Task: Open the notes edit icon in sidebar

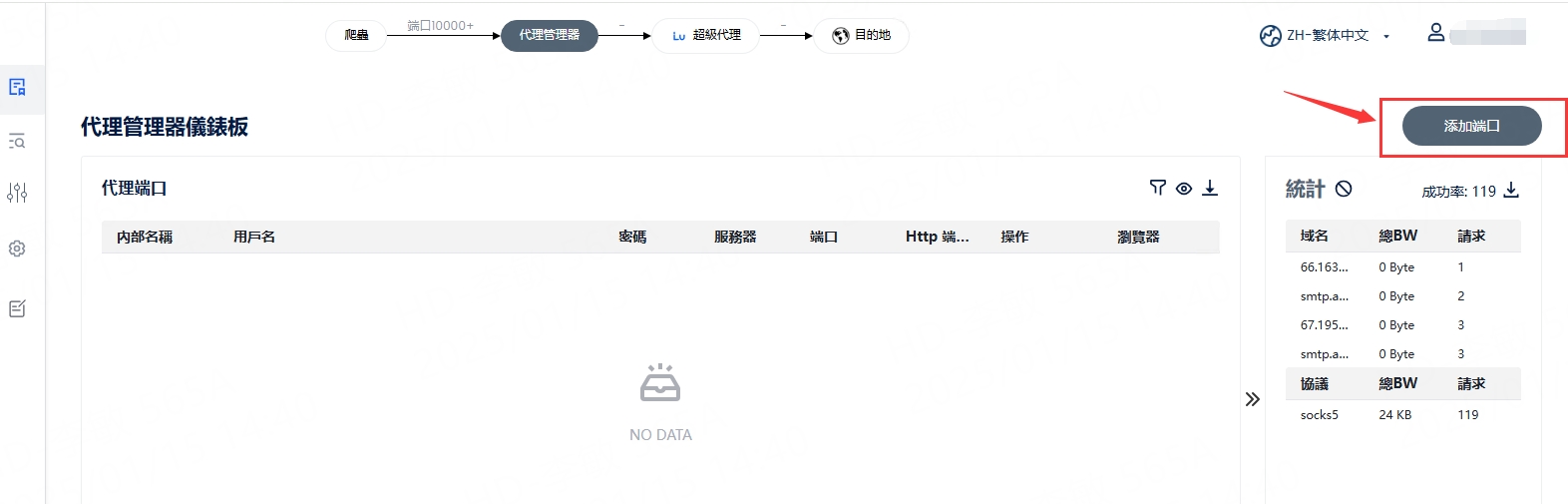Action: point(17,309)
